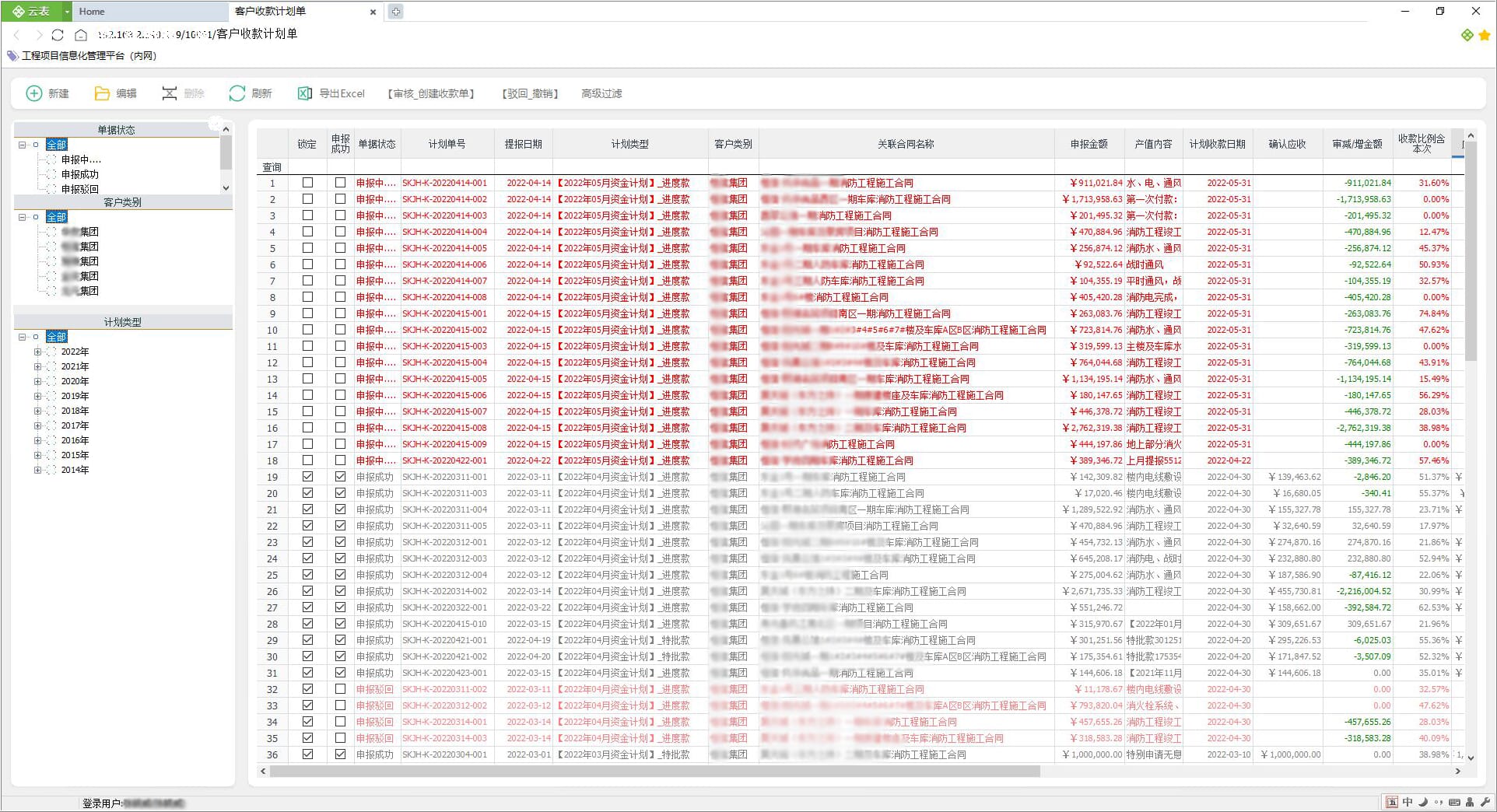
Task: Expand the 2016年 tree node
Action: 37,440
